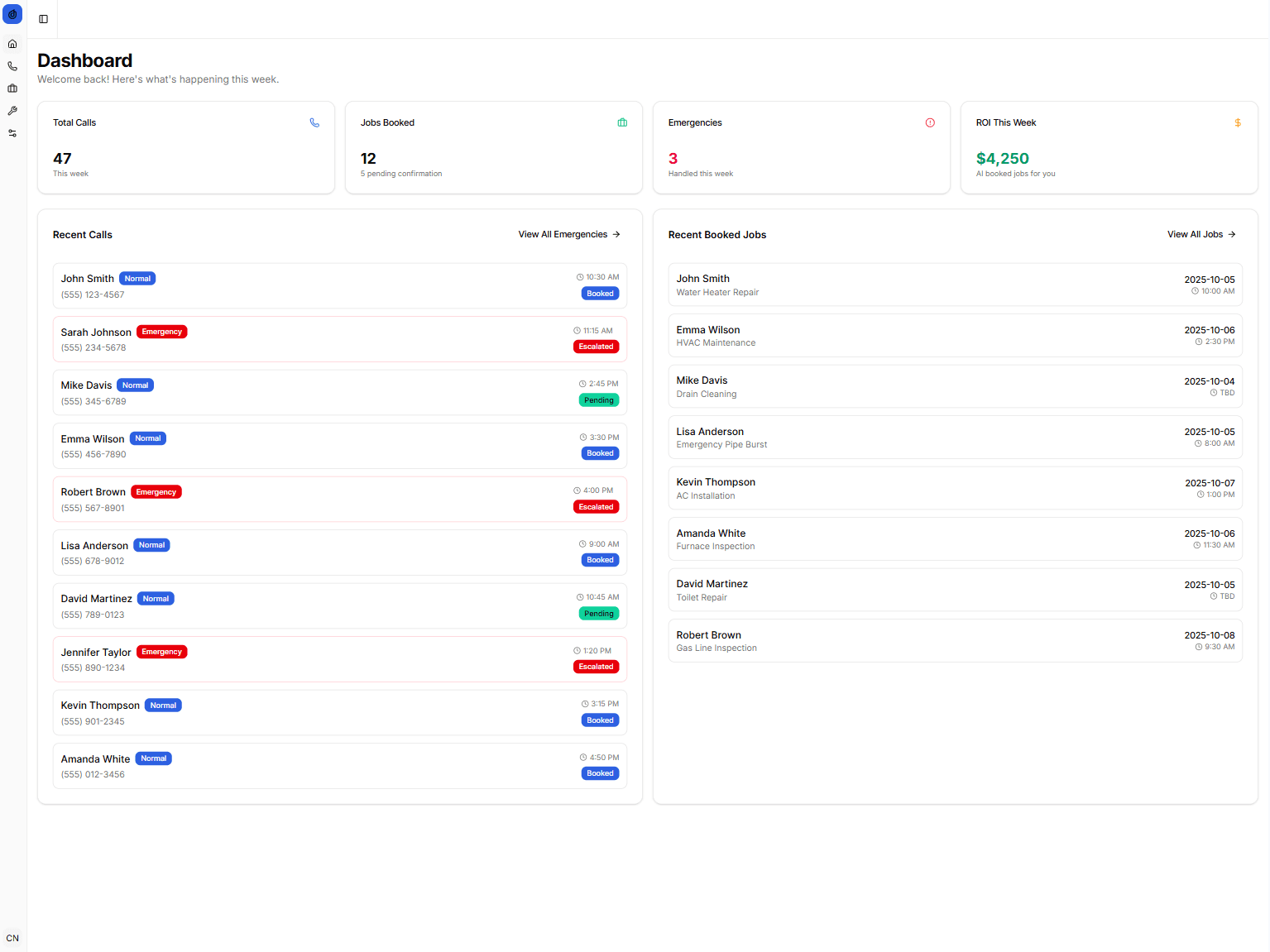Viewport: 1270px width, 952px height.
Task: Open Lisa Anderson's Emergency Pipe Burst job
Action: coord(955,438)
